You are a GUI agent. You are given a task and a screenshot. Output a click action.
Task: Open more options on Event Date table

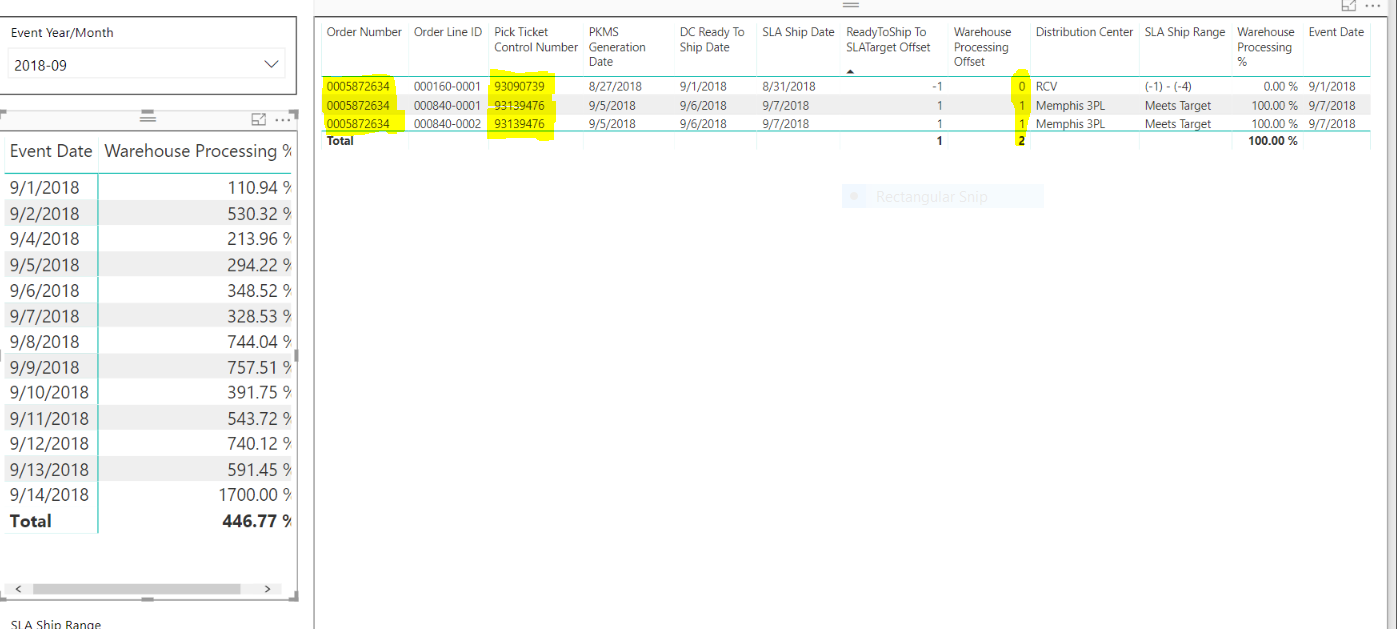[x=283, y=119]
